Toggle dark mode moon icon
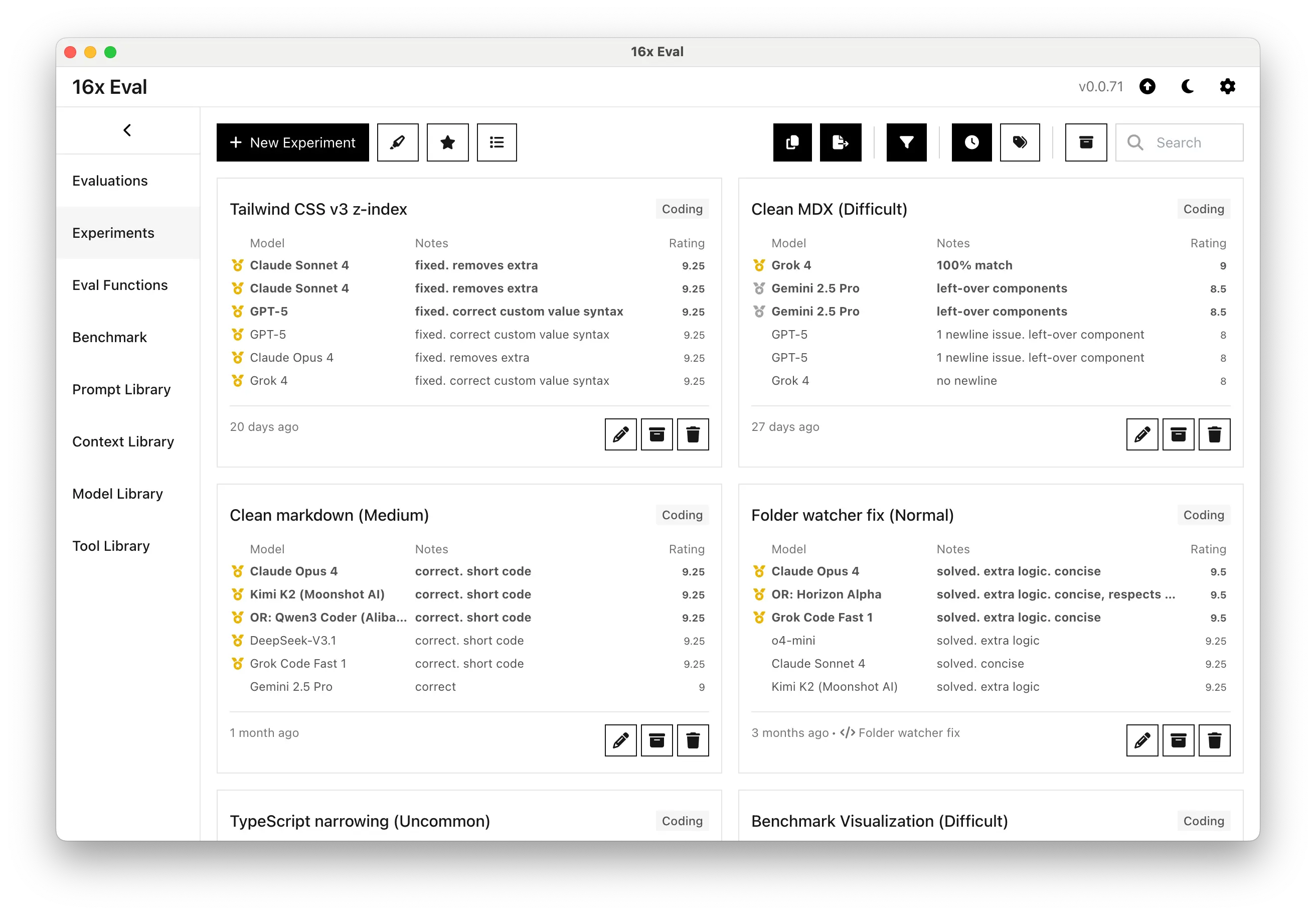The width and height of the screenshot is (1316, 915). (1188, 87)
